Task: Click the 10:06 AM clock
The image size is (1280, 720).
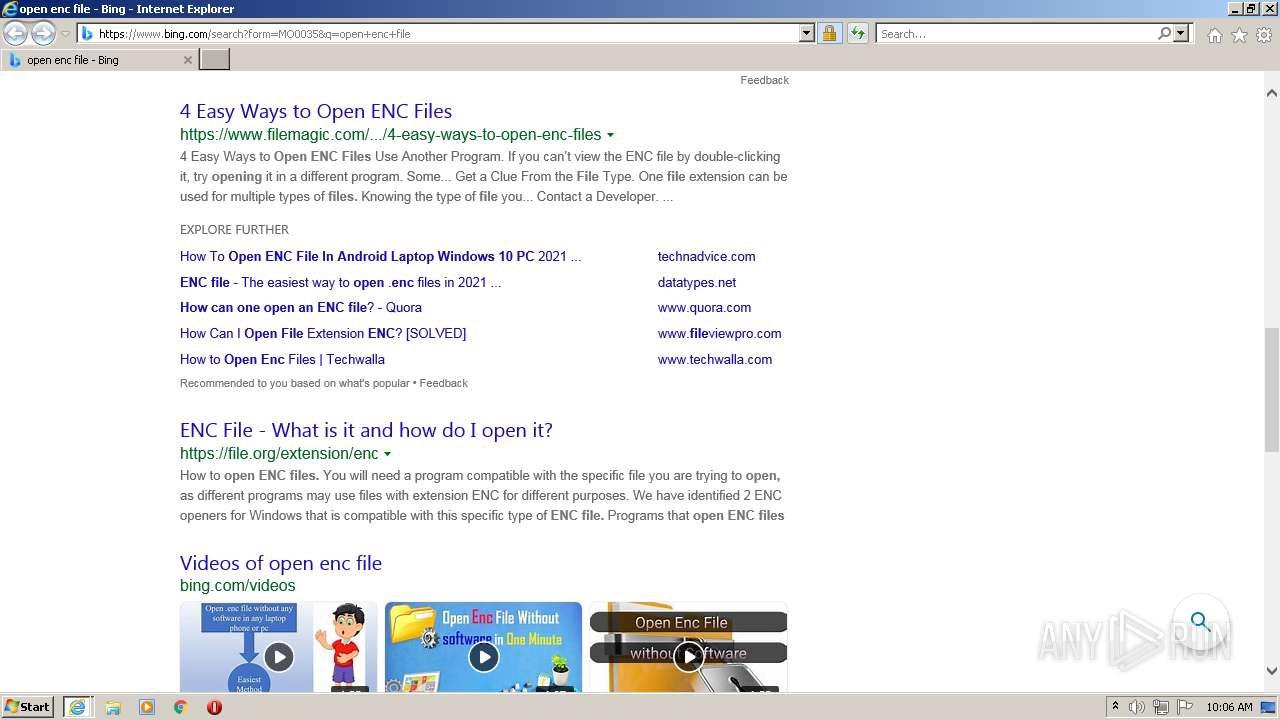Action: pos(1229,707)
